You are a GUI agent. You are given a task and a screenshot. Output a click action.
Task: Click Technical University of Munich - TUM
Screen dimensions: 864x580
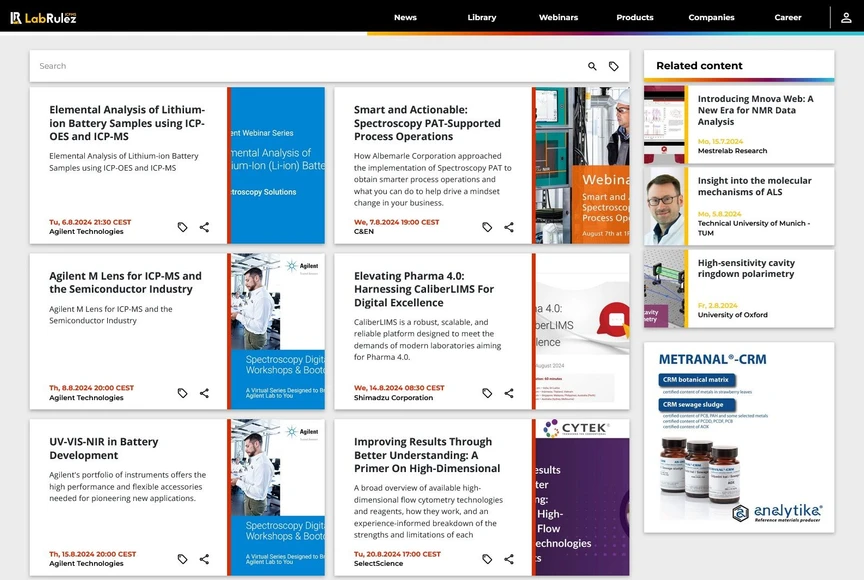pyautogui.click(x=754, y=228)
